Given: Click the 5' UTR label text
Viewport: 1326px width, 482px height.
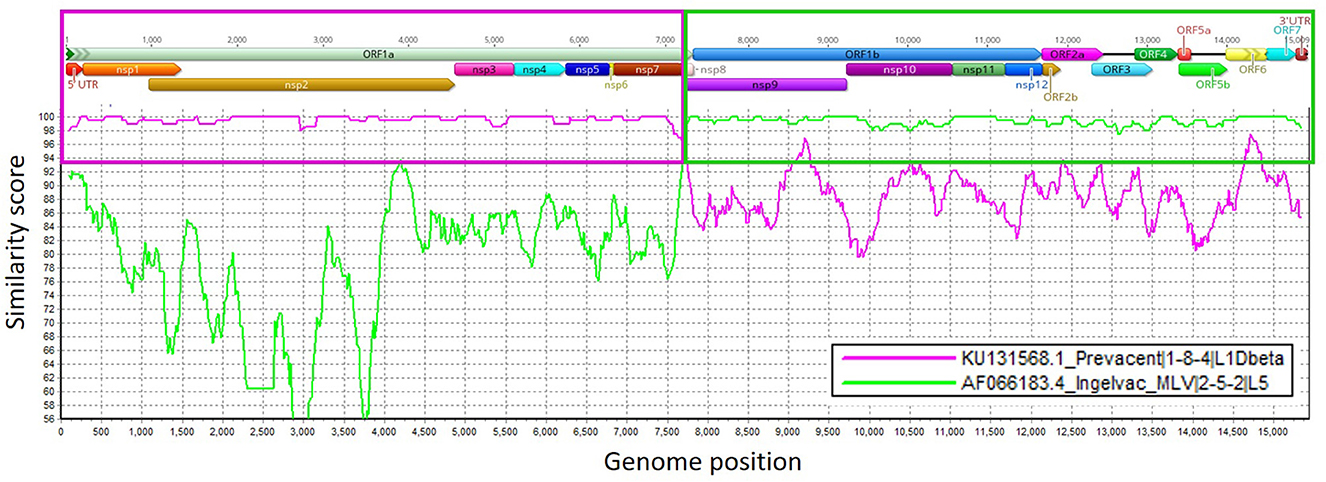Looking at the screenshot, I should point(83,86).
